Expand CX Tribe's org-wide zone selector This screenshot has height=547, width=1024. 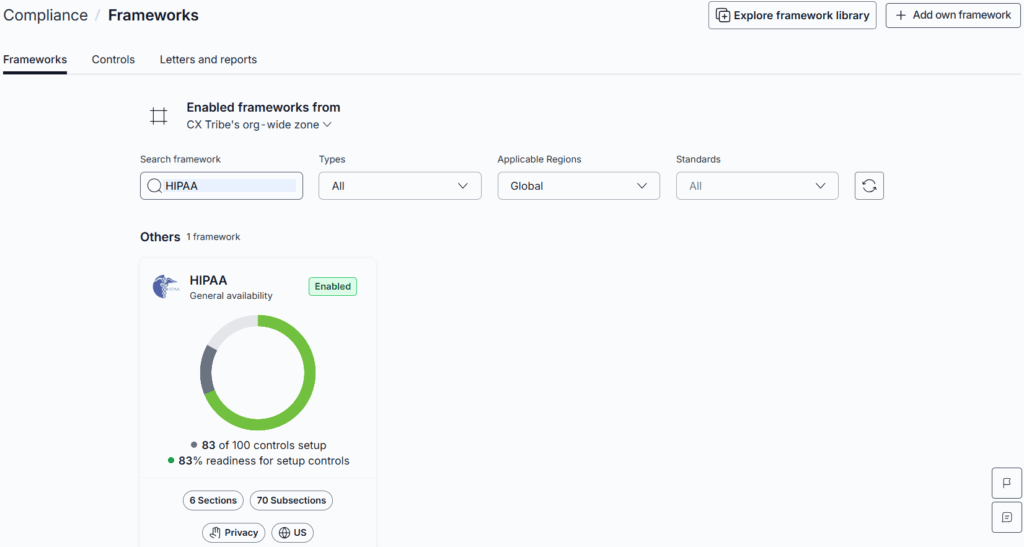(x=259, y=125)
